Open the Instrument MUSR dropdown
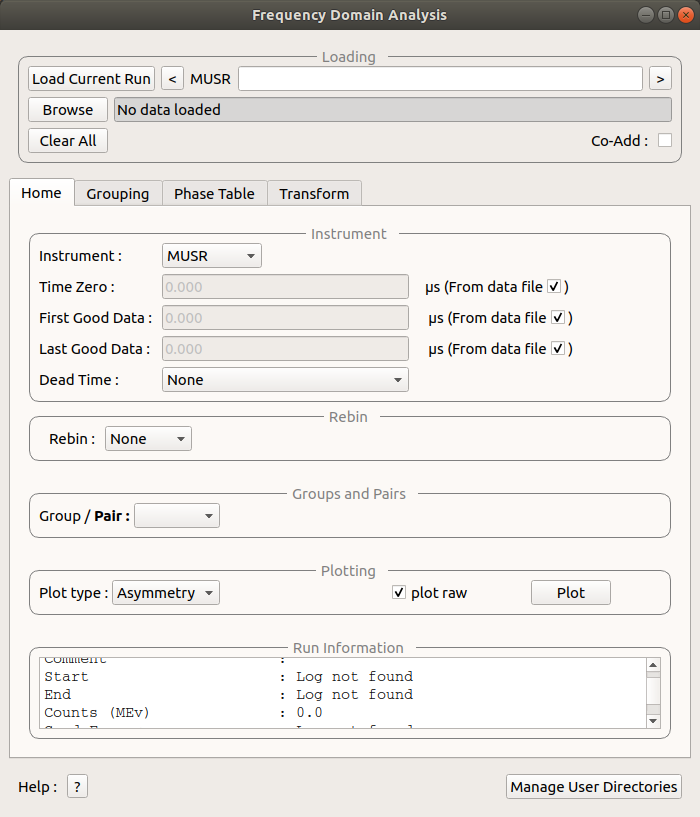This screenshot has width=700, height=817. [x=211, y=256]
